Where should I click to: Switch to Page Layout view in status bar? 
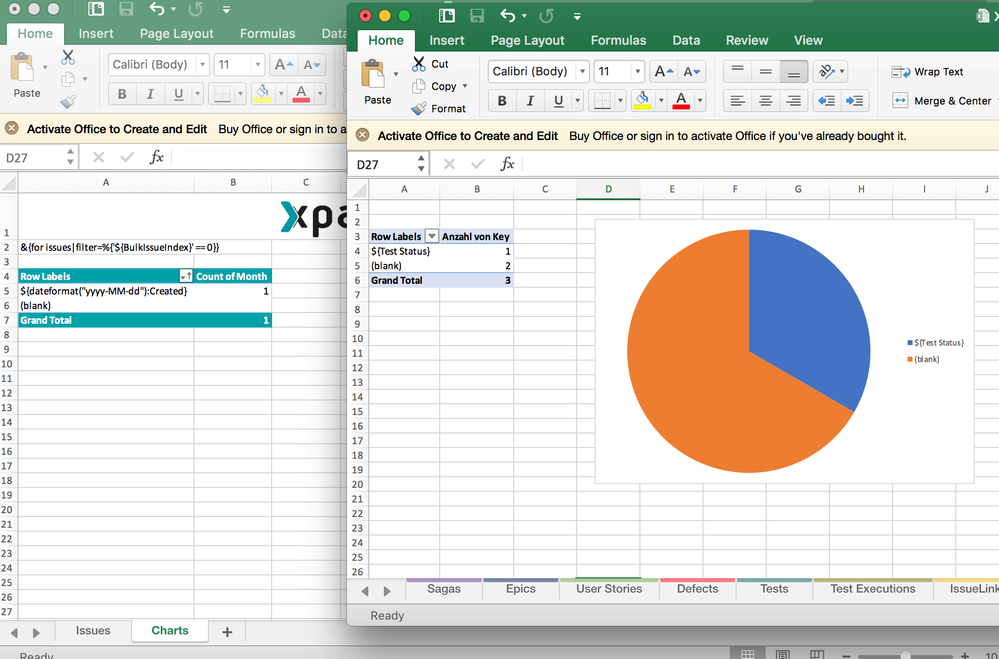click(x=782, y=654)
